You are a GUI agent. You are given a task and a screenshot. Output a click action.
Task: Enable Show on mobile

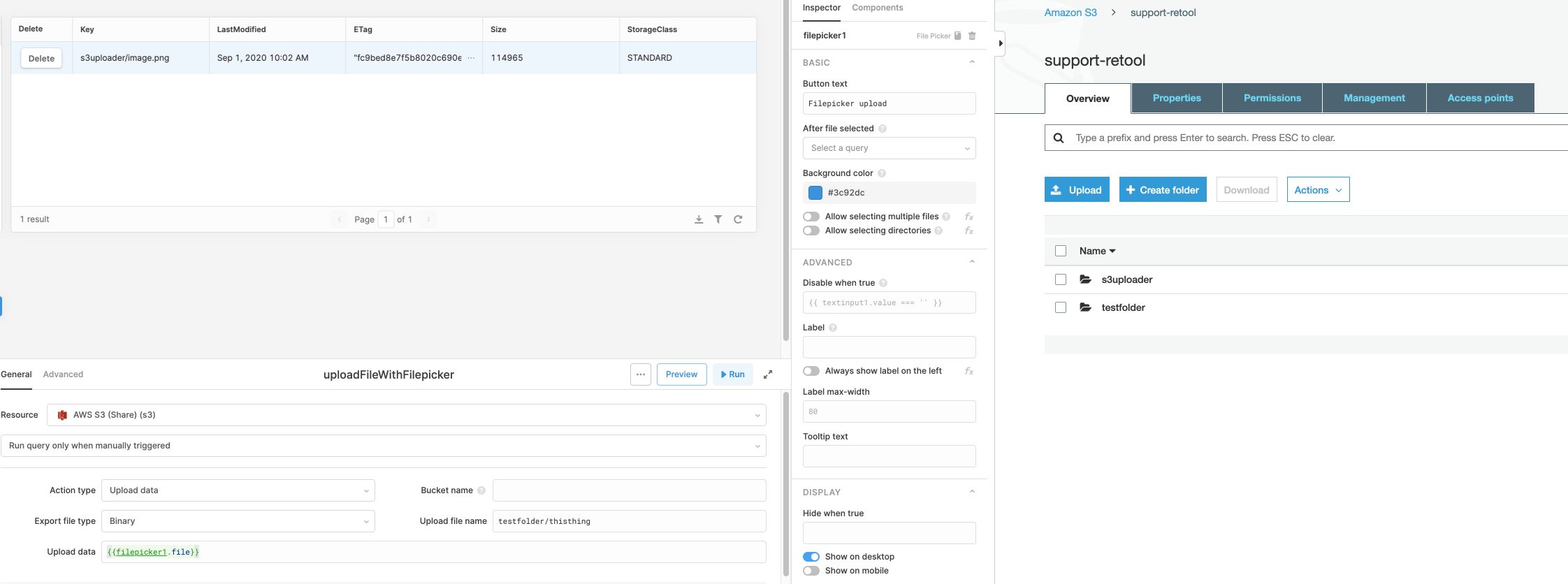point(811,571)
